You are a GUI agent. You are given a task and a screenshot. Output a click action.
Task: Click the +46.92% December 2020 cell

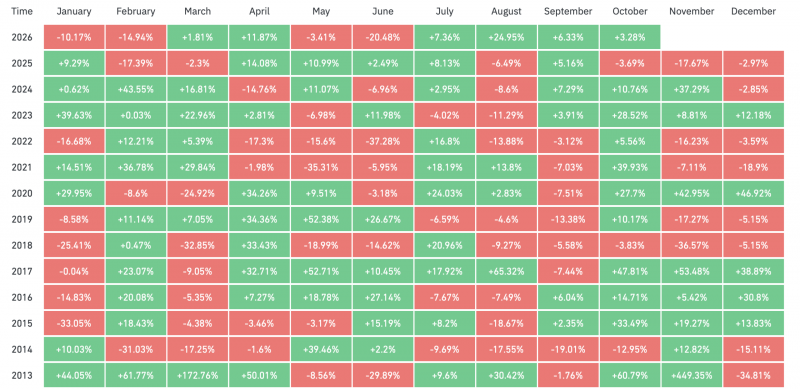[x=753, y=193]
